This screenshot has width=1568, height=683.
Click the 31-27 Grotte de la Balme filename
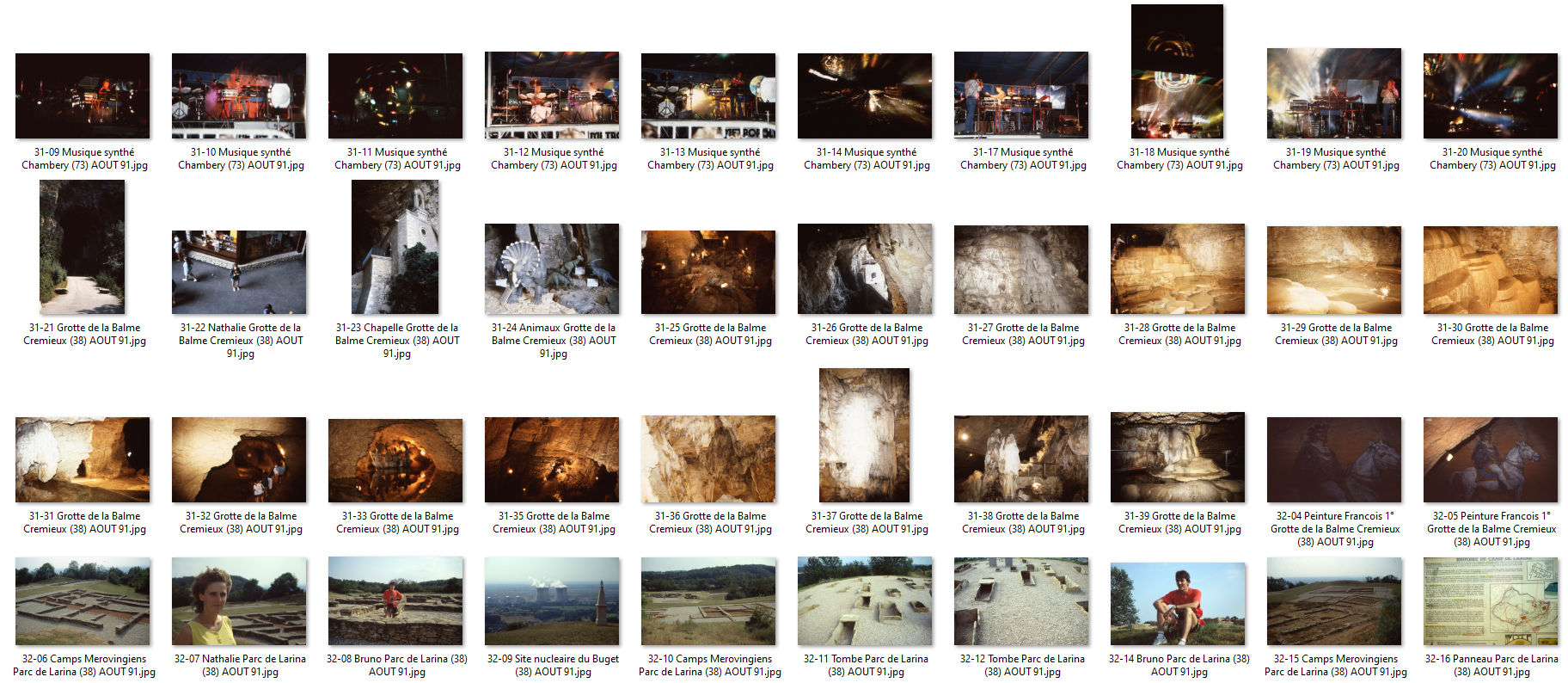[1023, 334]
